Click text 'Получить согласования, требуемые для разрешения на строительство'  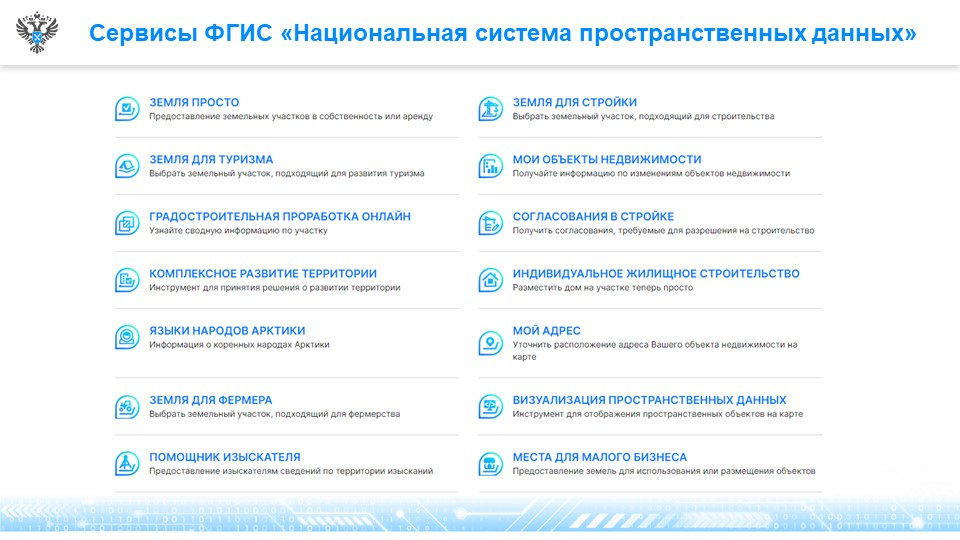664,230
